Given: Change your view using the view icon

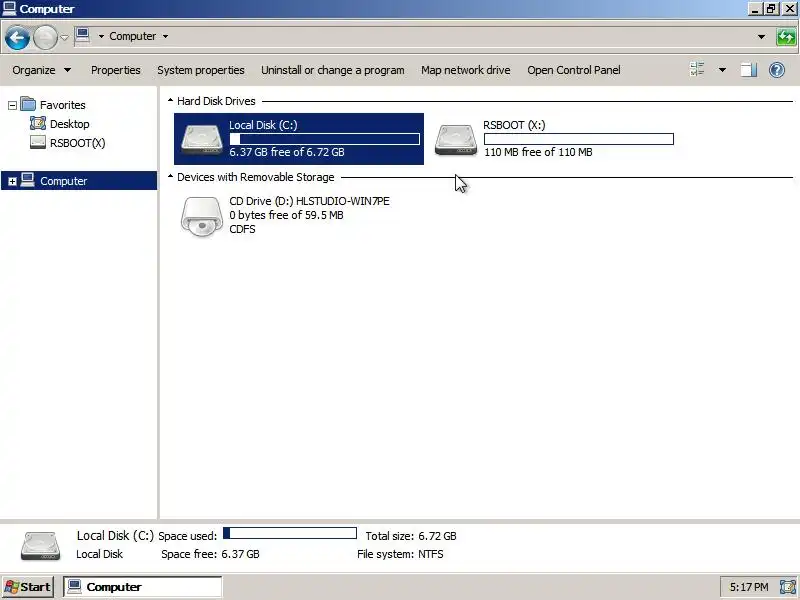Looking at the screenshot, I should coord(697,69).
